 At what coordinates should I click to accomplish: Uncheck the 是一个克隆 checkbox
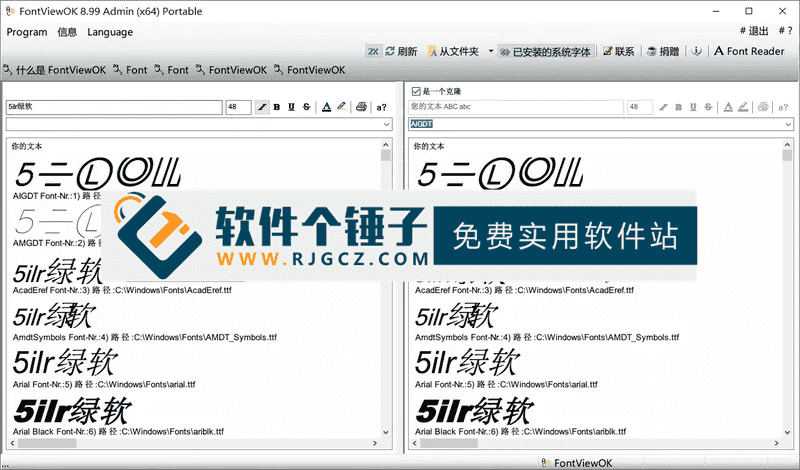416,91
